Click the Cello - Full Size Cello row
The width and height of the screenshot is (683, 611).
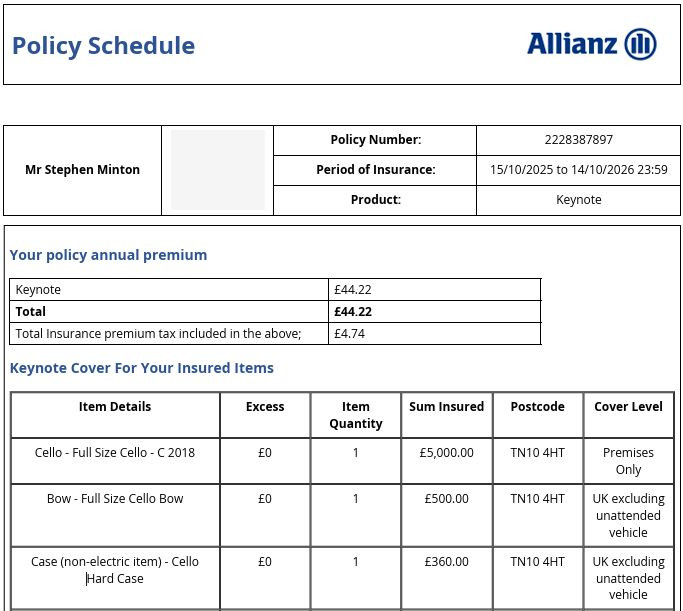point(342,461)
